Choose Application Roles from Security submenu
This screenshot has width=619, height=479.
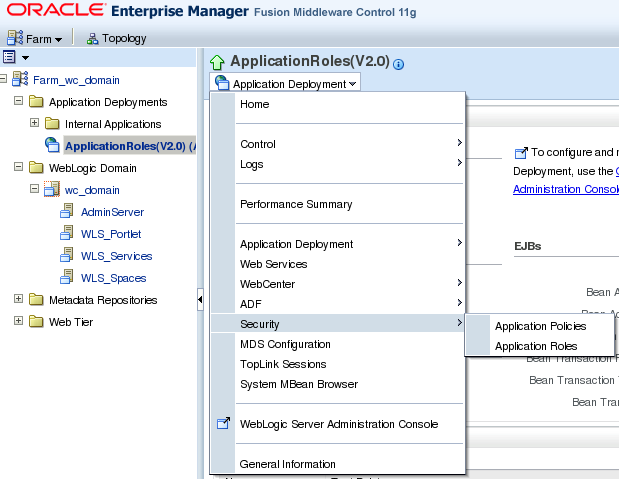(x=536, y=346)
